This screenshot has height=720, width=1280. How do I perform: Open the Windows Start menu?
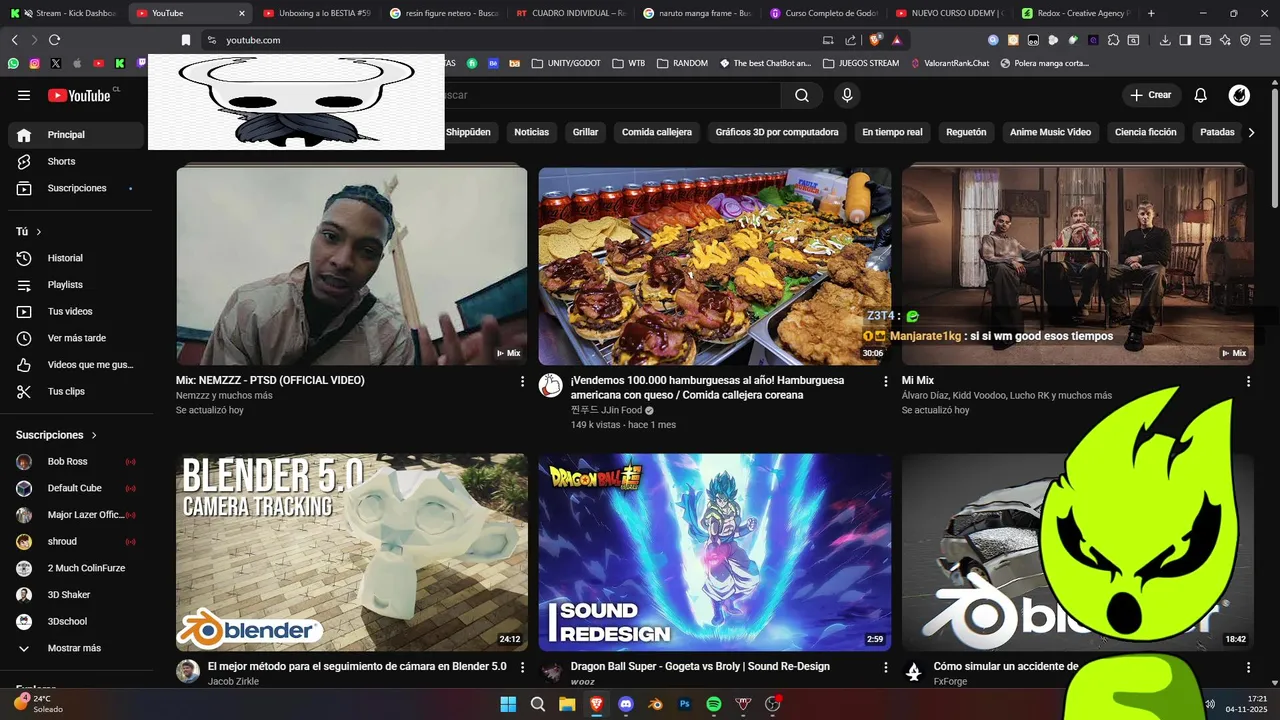[508, 704]
